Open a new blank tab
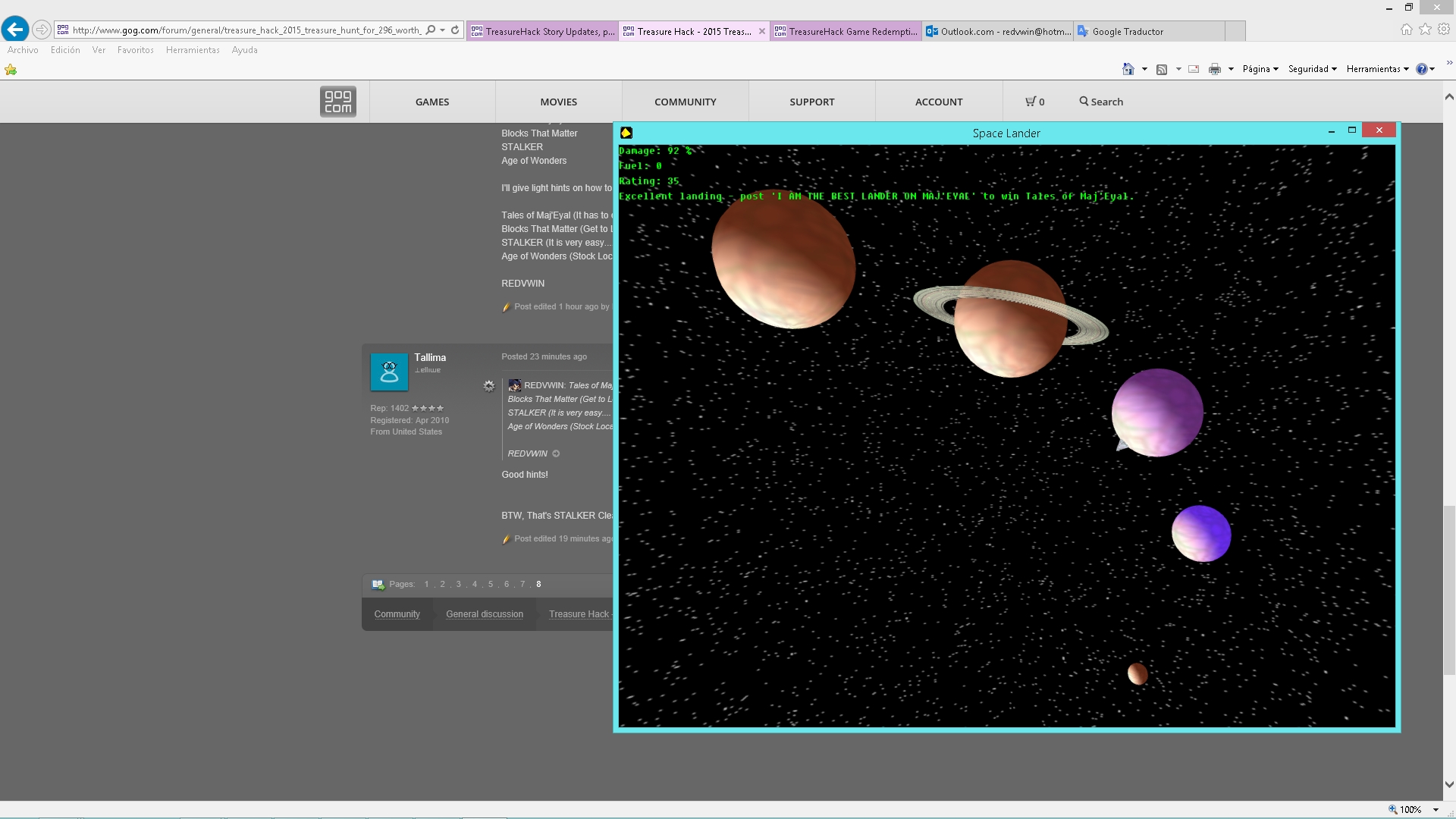1456x819 pixels. point(1235,31)
